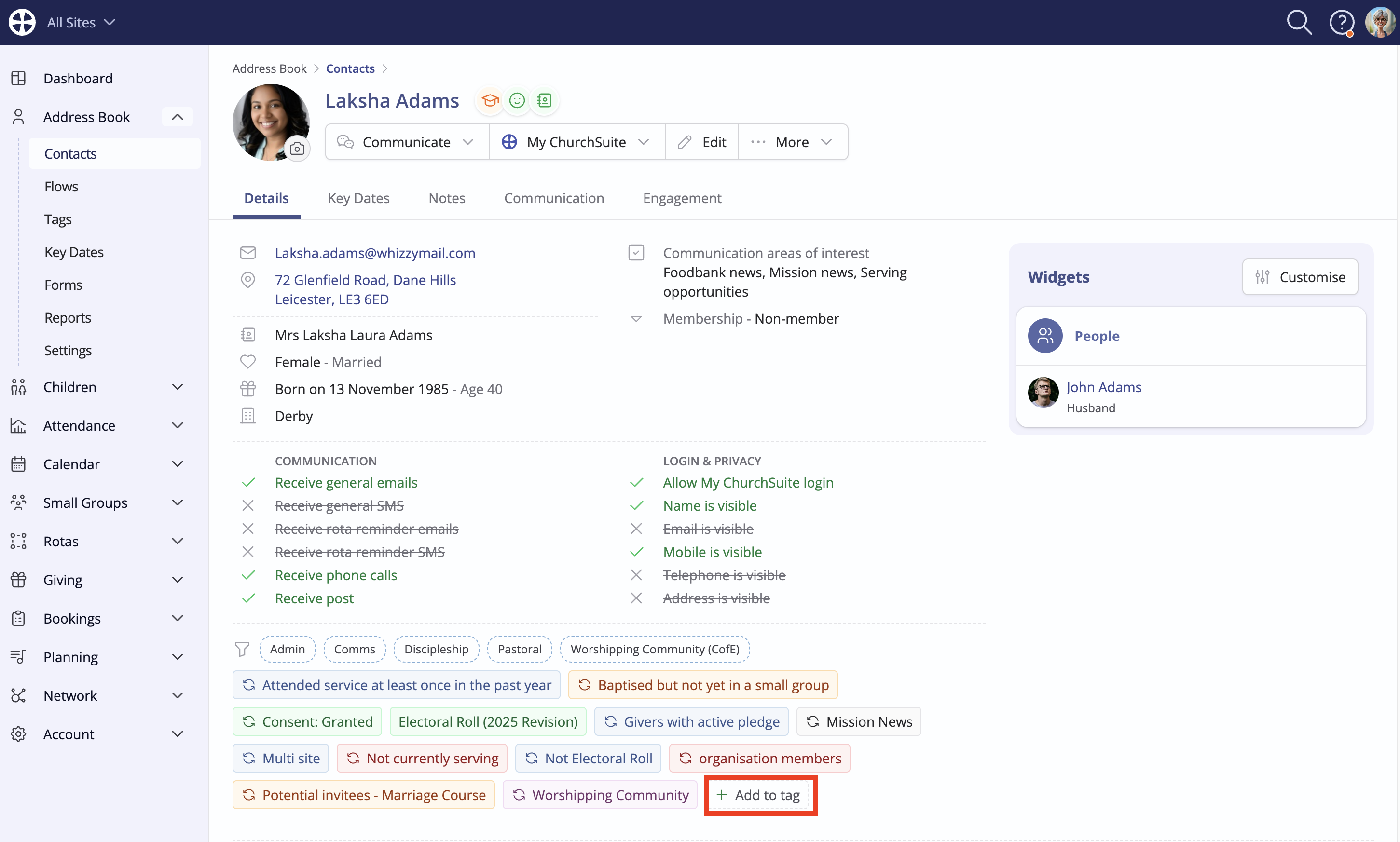Screen dimensions: 1400x842
Task: Click the Children icon in sidebar
Action: pos(19,387)
